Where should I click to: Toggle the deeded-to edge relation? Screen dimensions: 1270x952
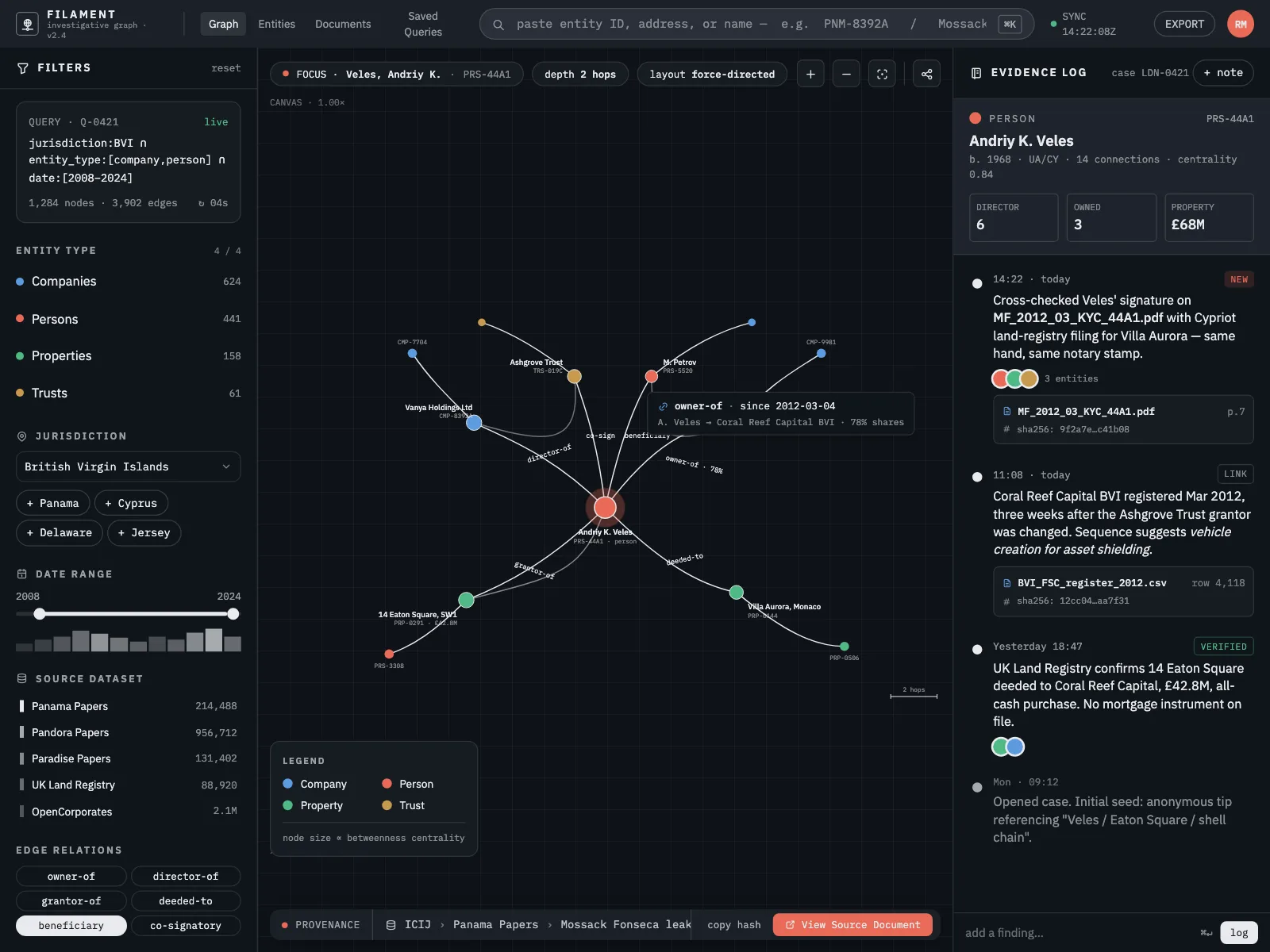click(x=186, y=900)
